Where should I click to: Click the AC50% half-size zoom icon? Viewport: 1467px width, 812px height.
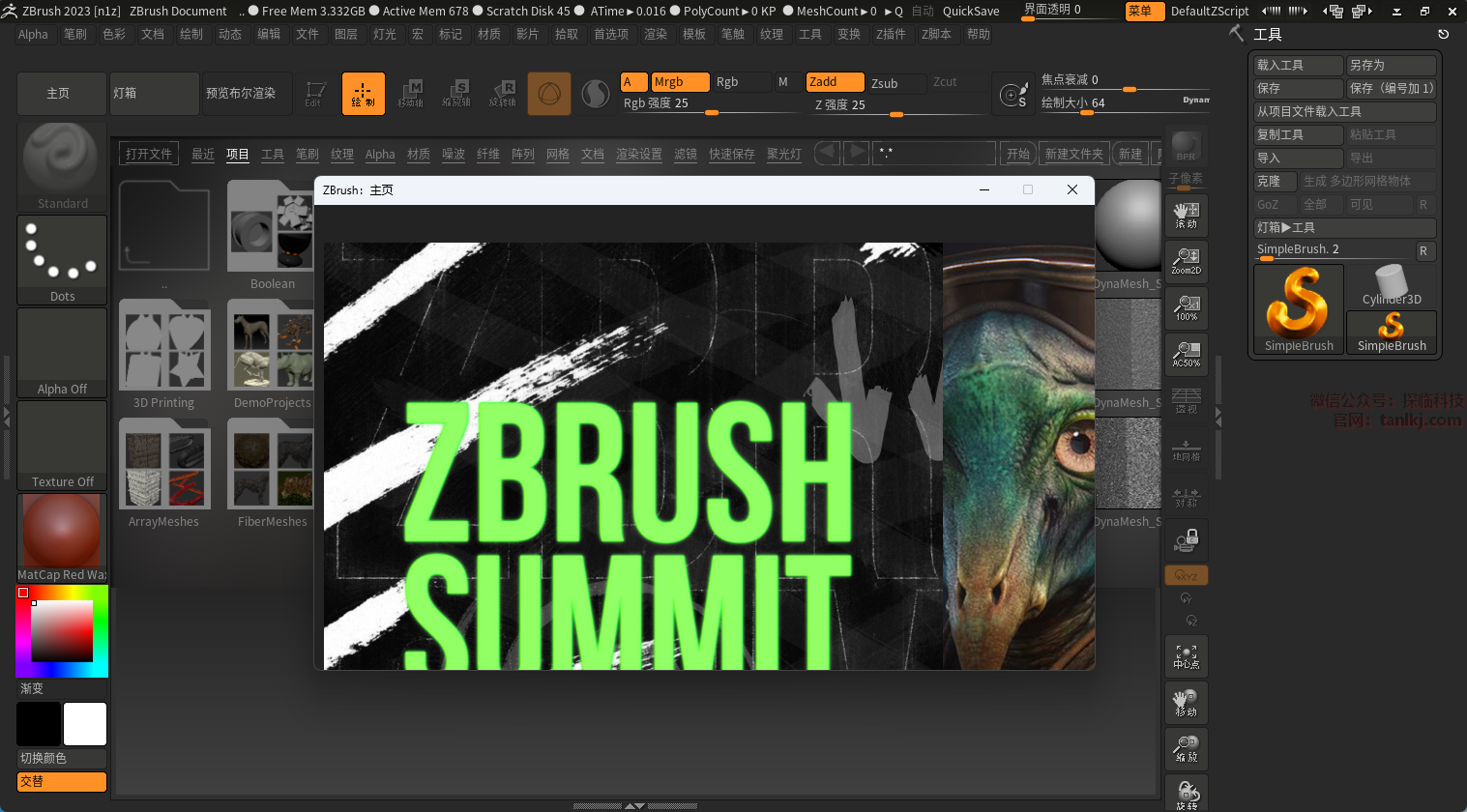tap(1186, 354)
